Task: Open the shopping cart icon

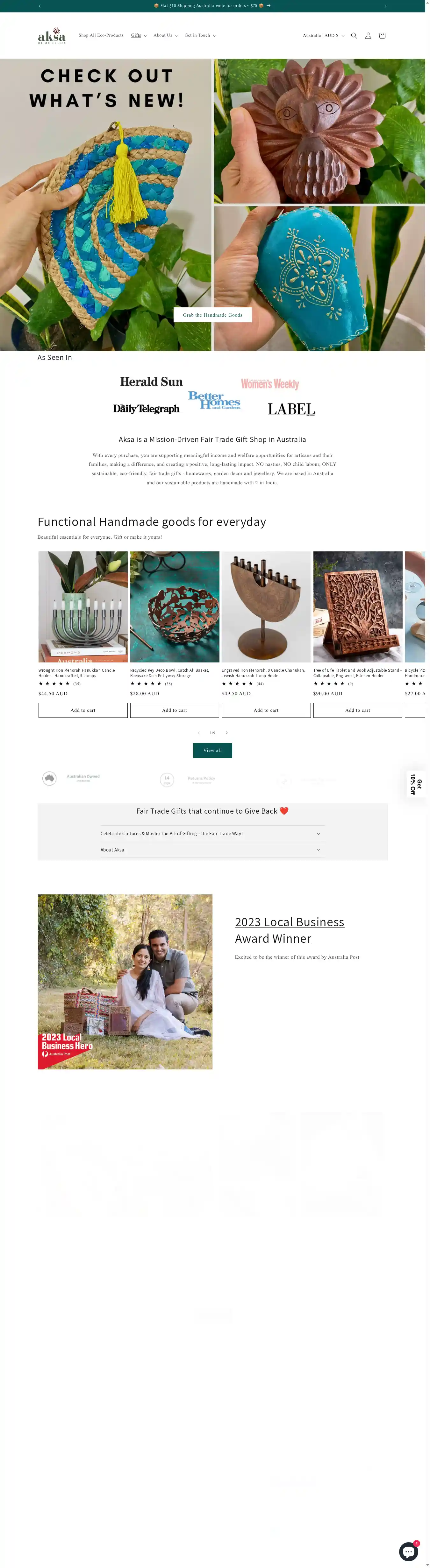Action: pyautogui.click(x=382, y=35)
